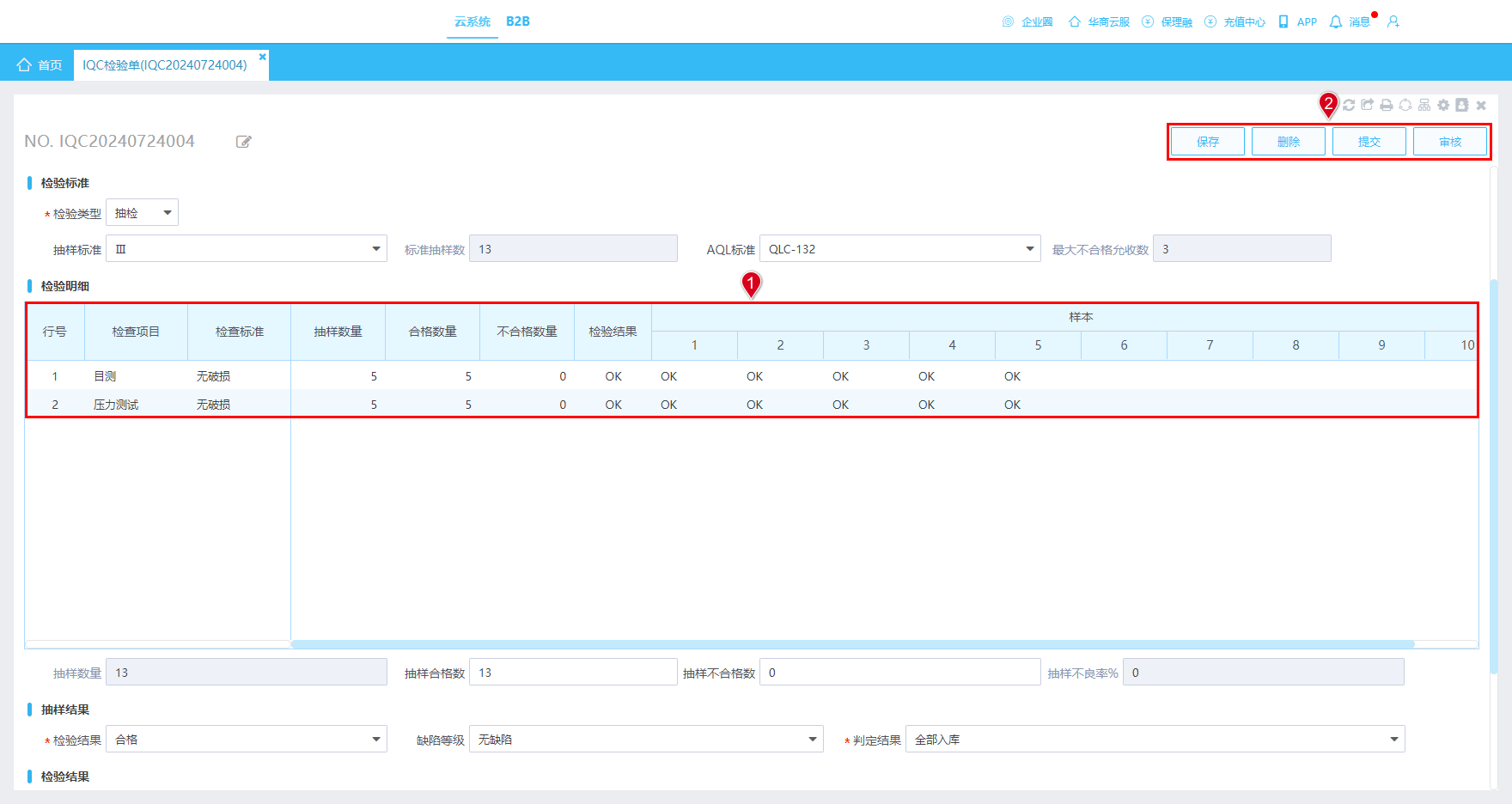Click the 审核 button
This screenshot has width=1512, height=804.
tap(1450, 142)
